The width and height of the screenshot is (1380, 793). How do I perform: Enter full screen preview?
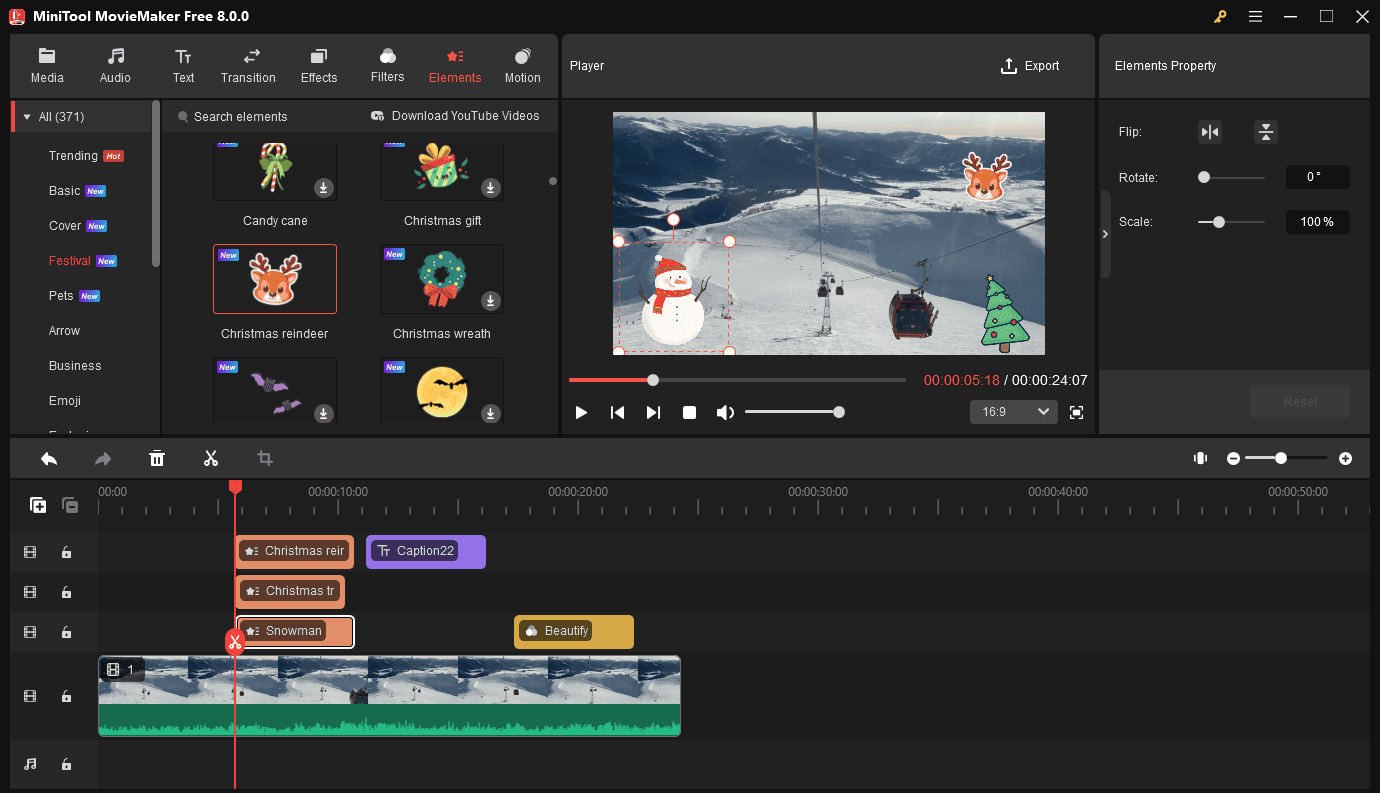[x=1077, y=412]
